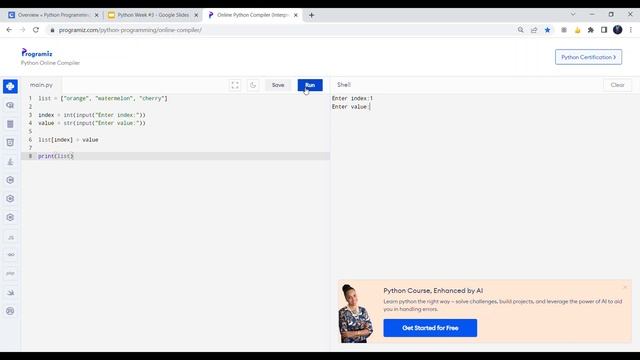Toggle the bookmark star for this page
Screen dimensions: 640x360
[547, 30]
